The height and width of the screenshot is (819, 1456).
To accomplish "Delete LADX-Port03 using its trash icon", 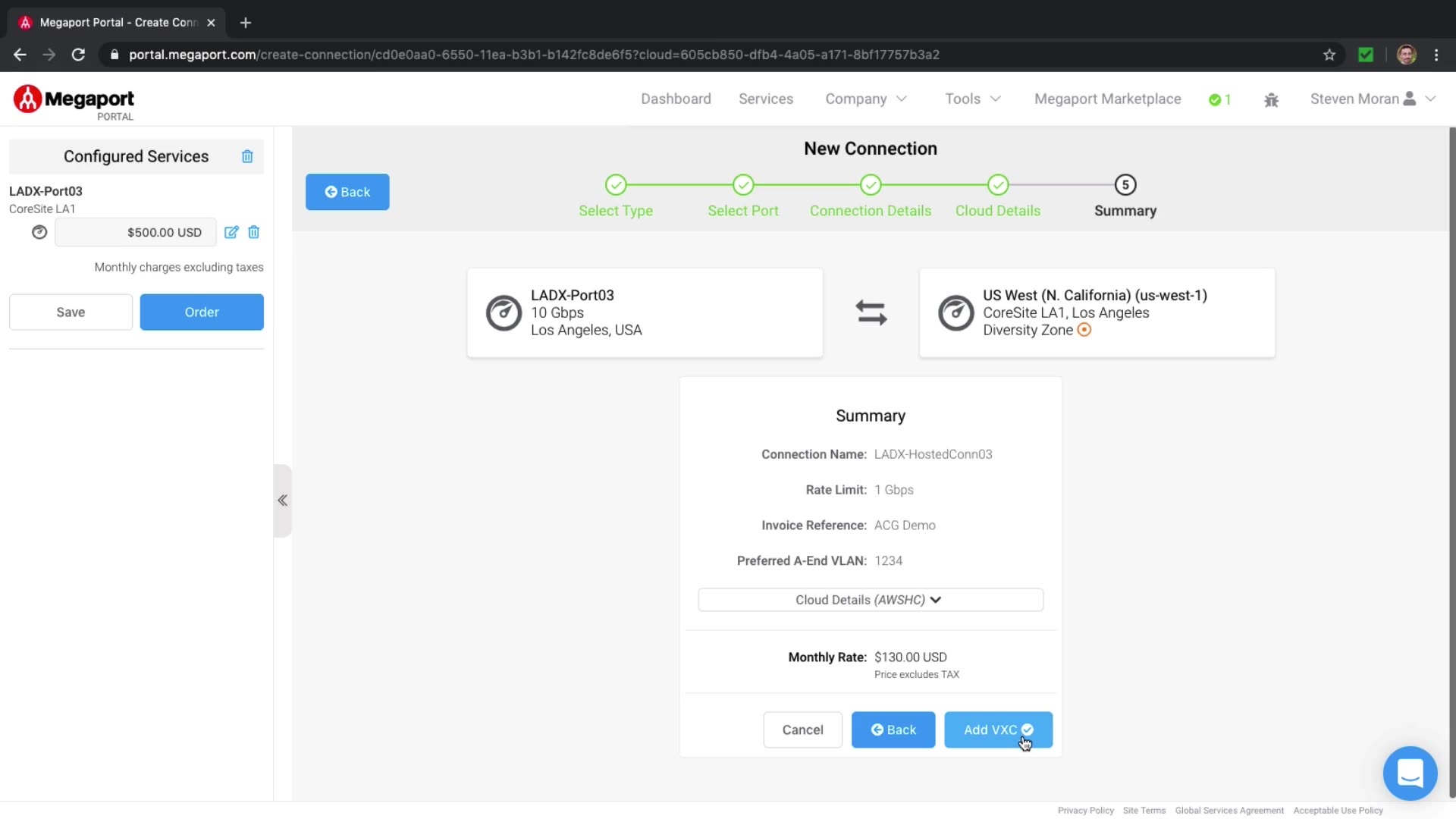I will point(254,232).
